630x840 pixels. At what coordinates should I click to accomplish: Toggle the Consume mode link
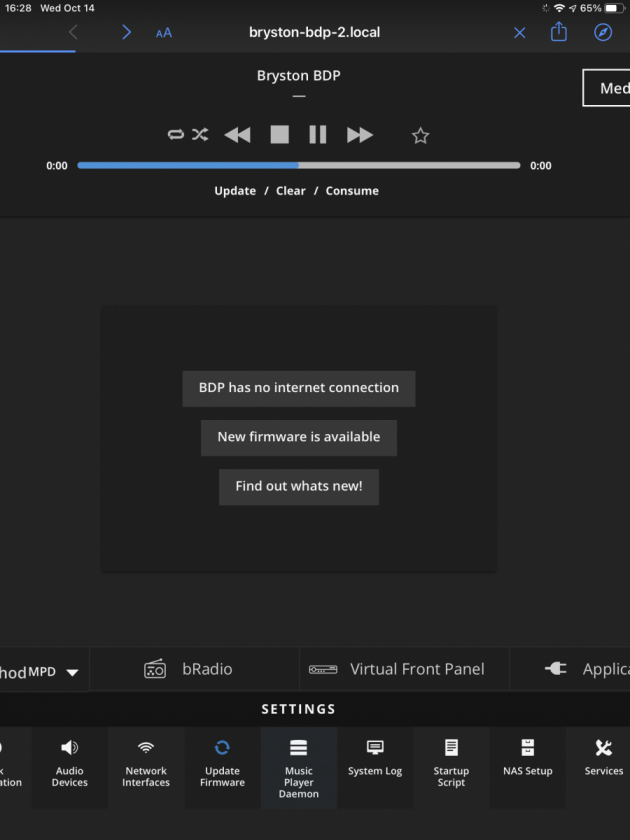[352, 191]
